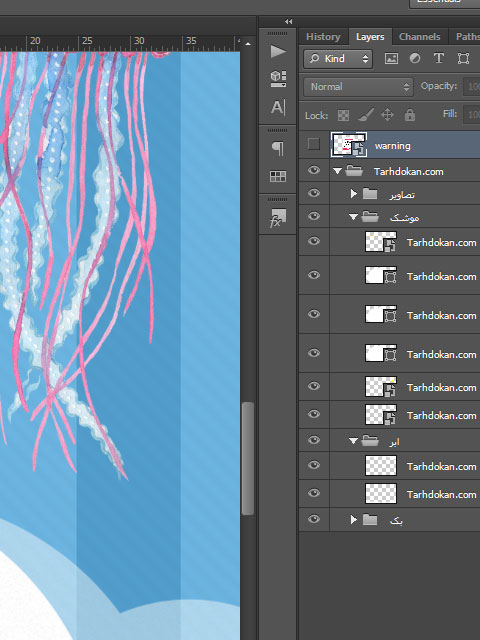Viewport: 480px width, 640px height.
Task: Click the بک group's folder icon
Action: coord(370,520)
